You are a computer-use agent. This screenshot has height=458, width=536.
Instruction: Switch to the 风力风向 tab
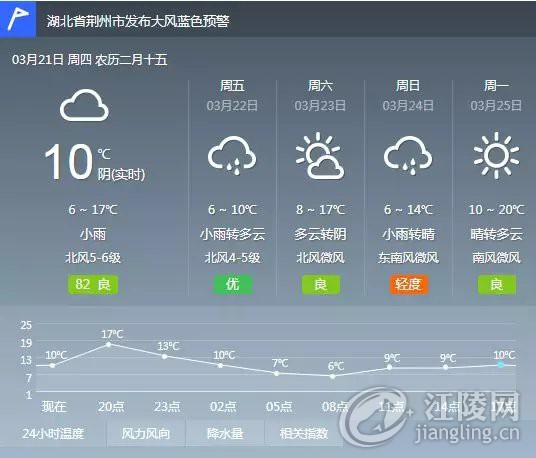[x=146, y=433]
